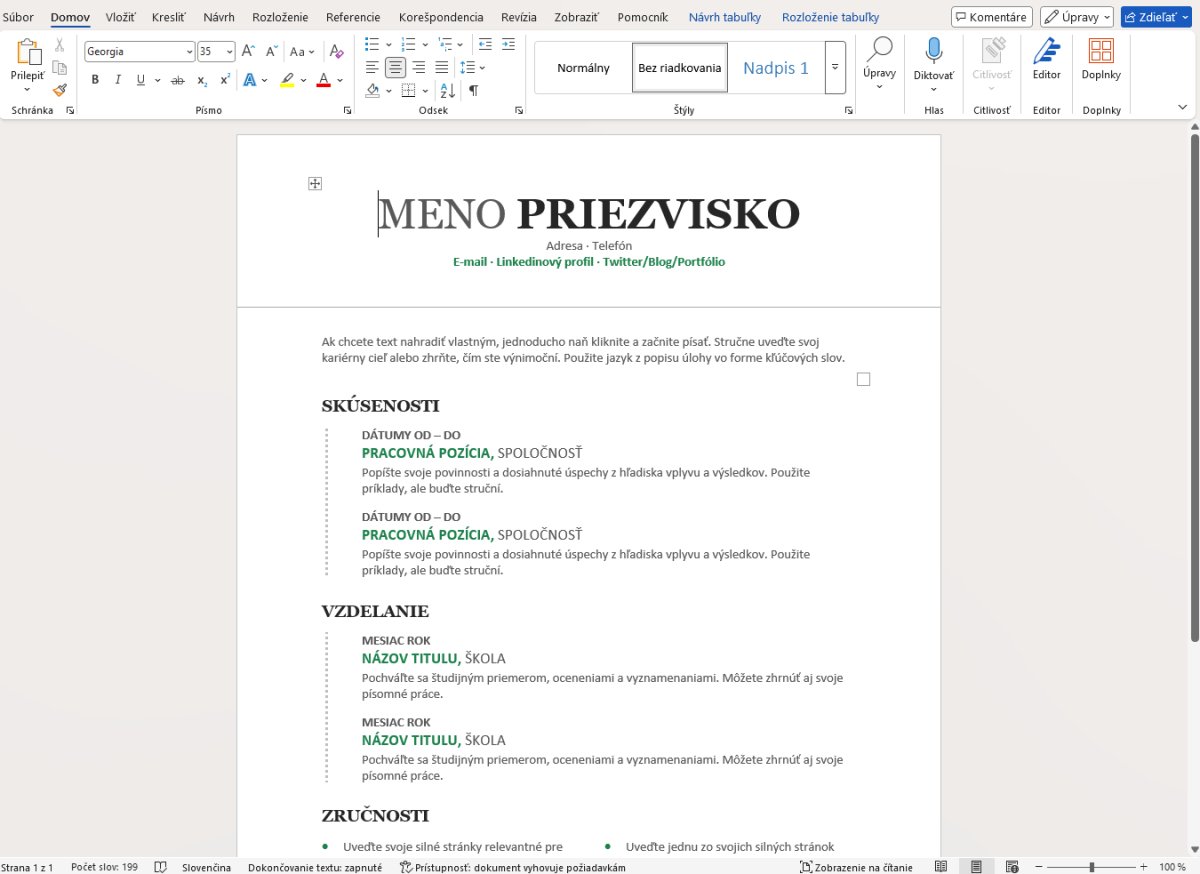This screenshot has height=874, width=1200.
Task: Clear all formatting with the eraser icon
Action: pos(337,51)
